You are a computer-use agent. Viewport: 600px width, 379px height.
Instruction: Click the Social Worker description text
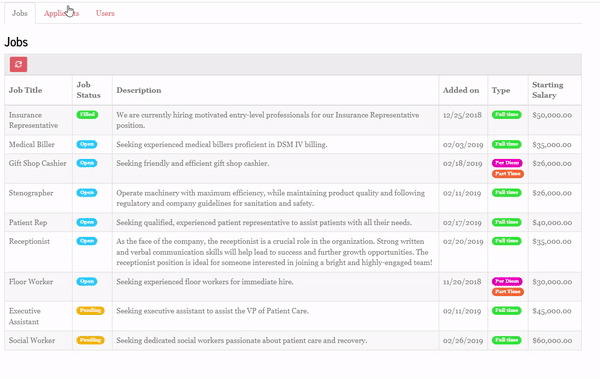(241, 340)
